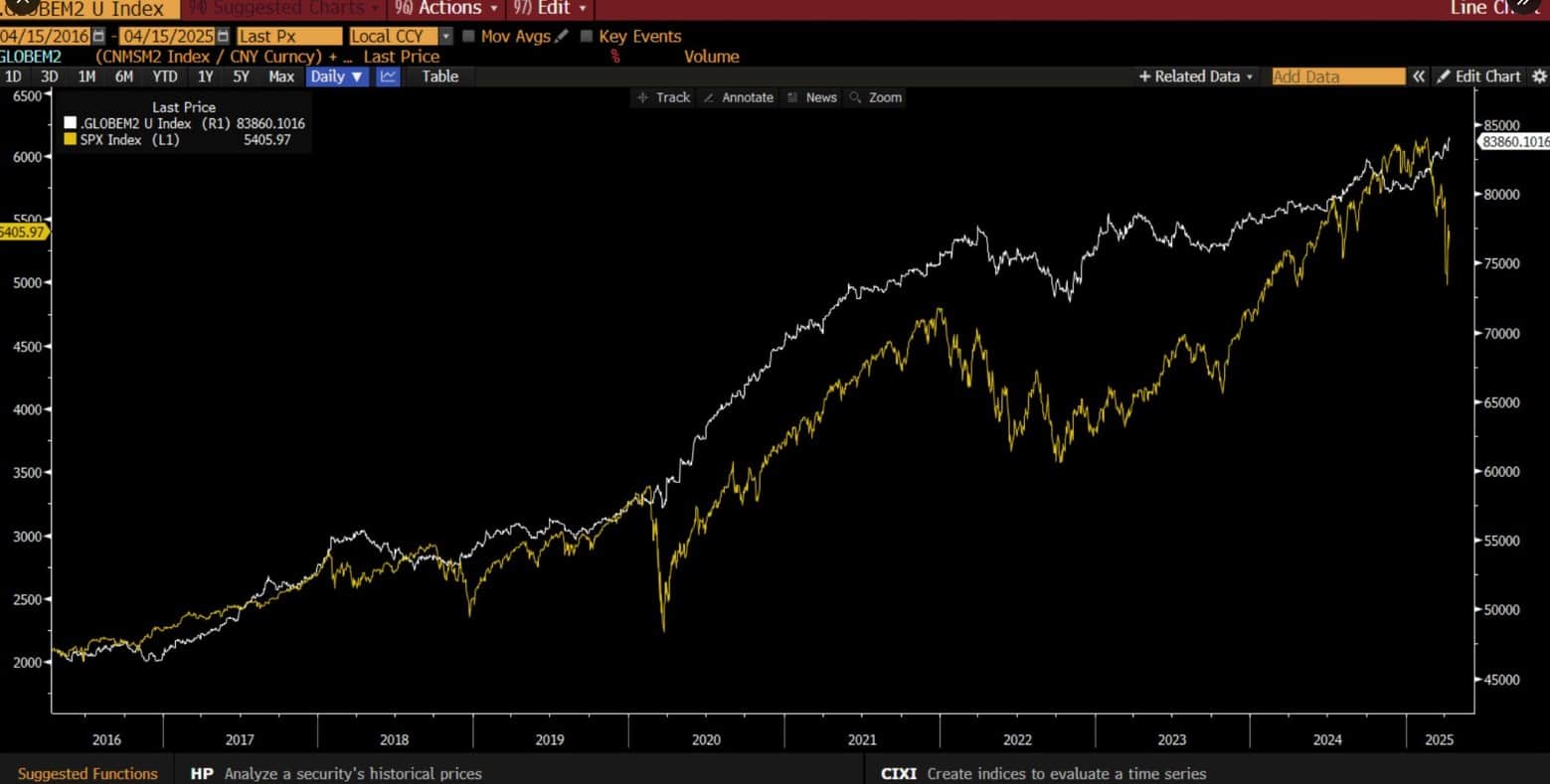1550x784 pixels.
Task: Open the Actions menu
Action: tap(447, 9)
